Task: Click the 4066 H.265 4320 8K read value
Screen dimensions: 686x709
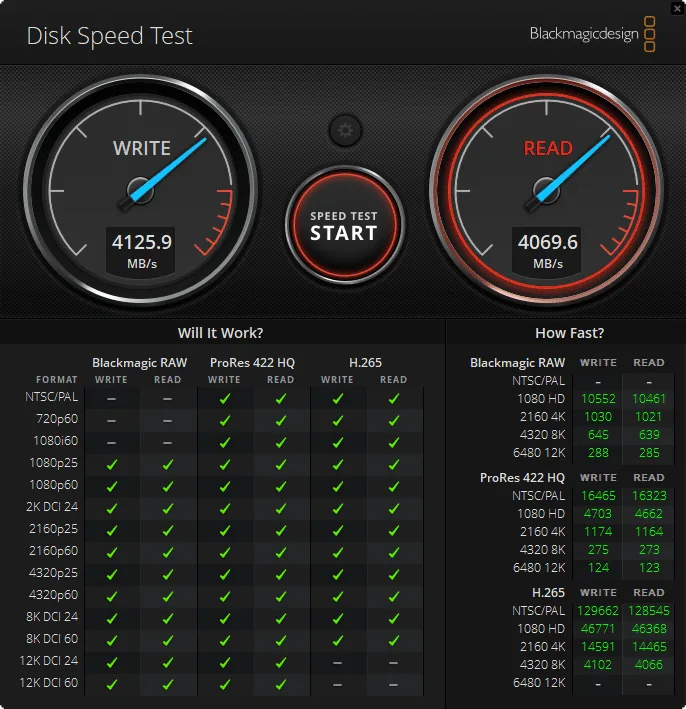Action: pos(649,665)
